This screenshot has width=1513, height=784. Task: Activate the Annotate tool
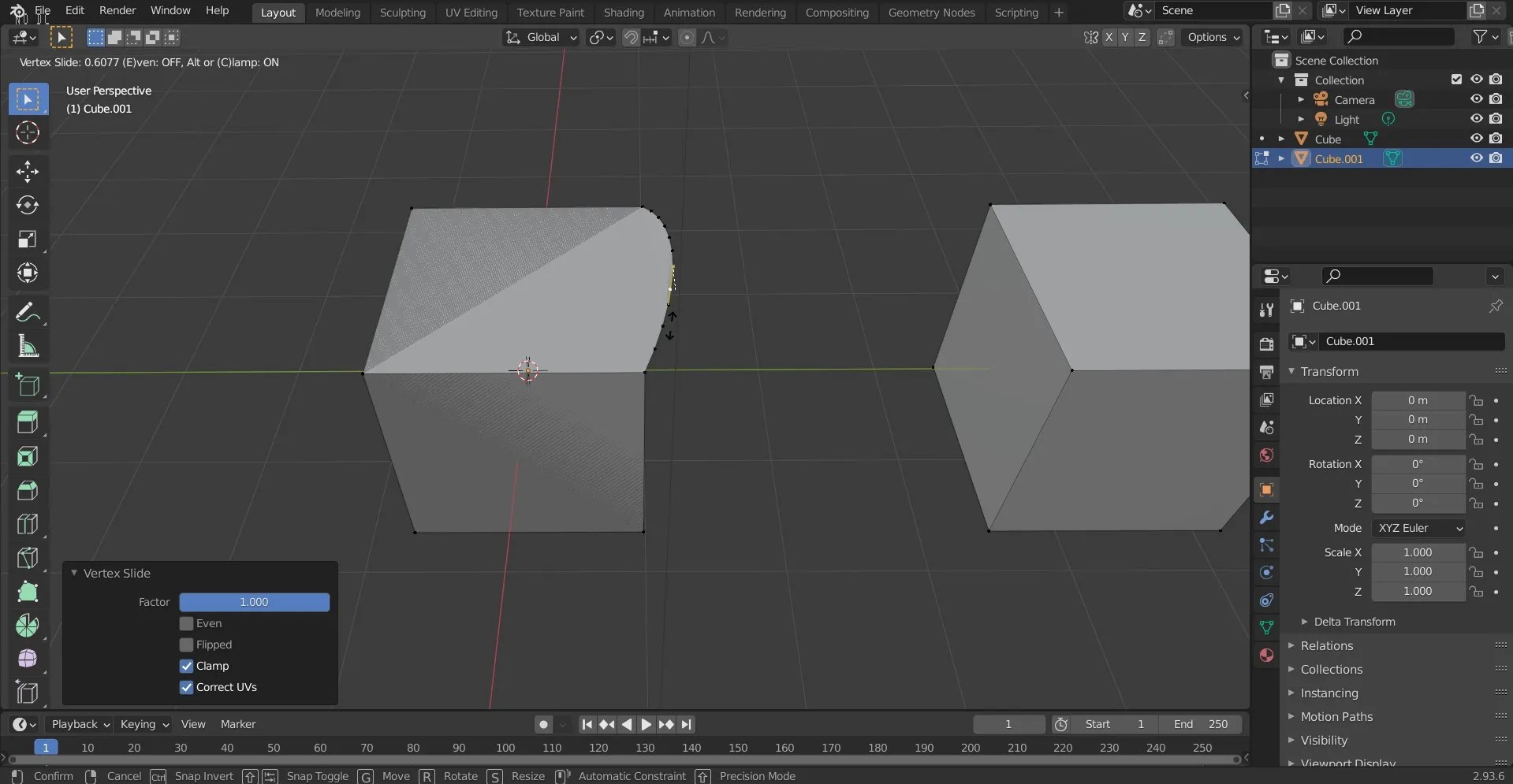(x=28, y=312)
